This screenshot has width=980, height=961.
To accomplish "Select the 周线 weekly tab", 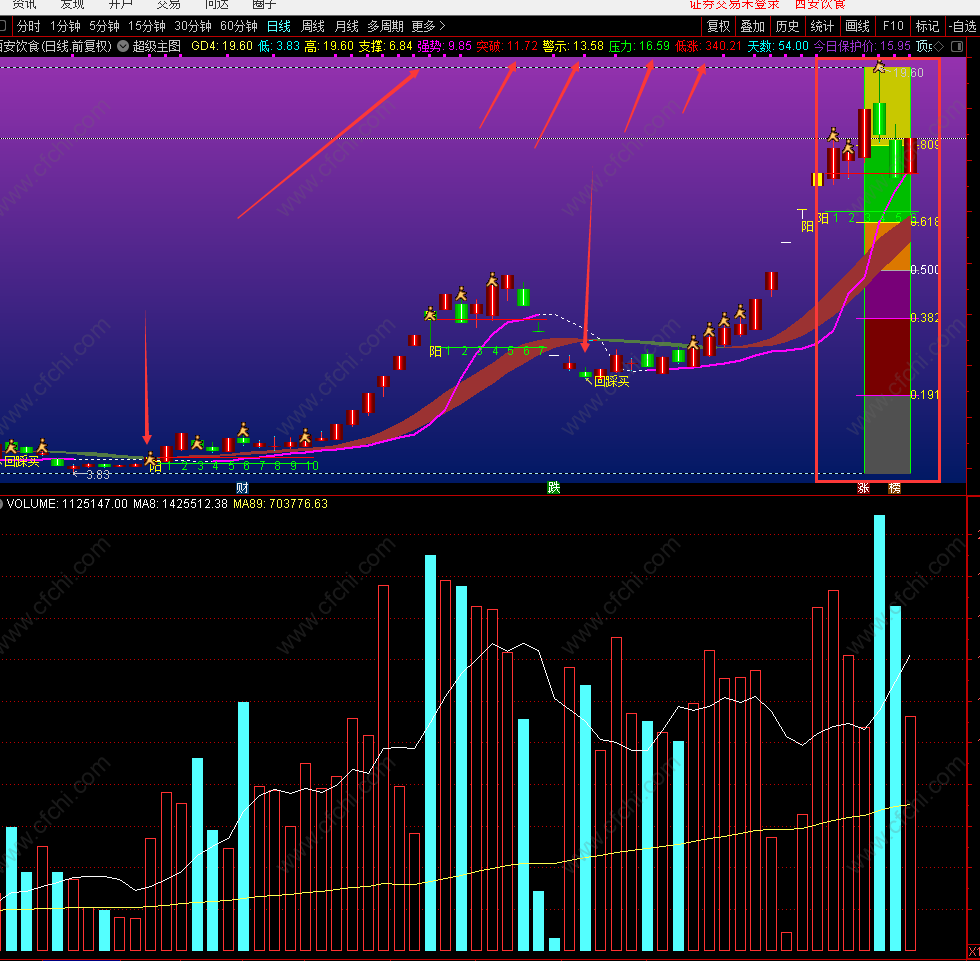I will (x=312, y=26).
